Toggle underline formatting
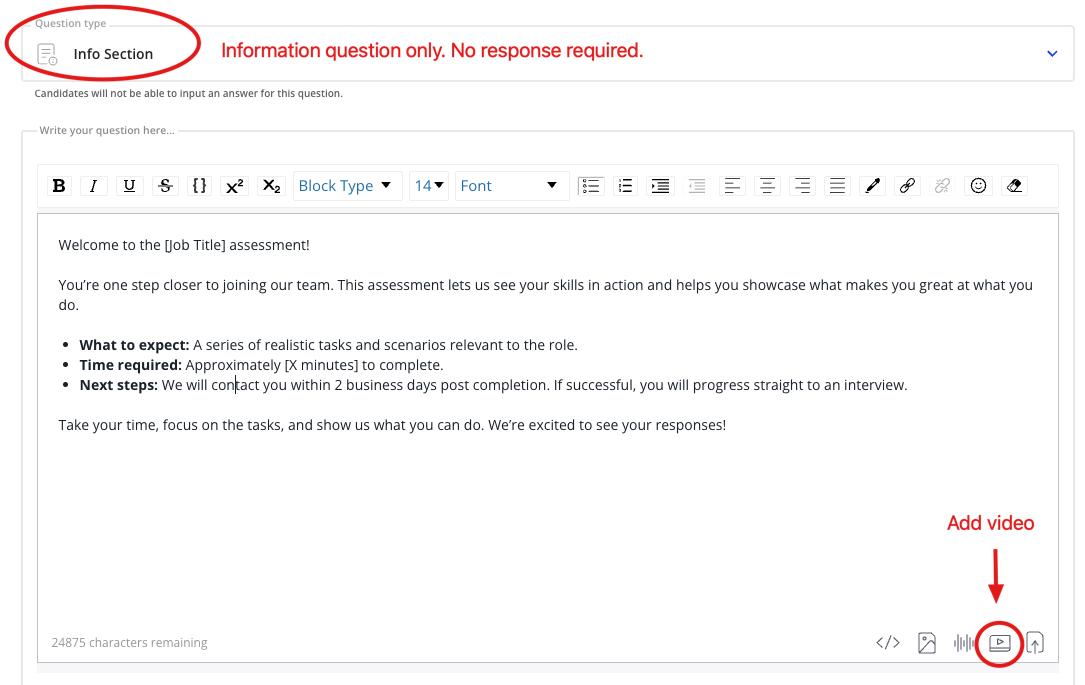The height and width of the screenshot is (685, 1085). pos(129,185)
